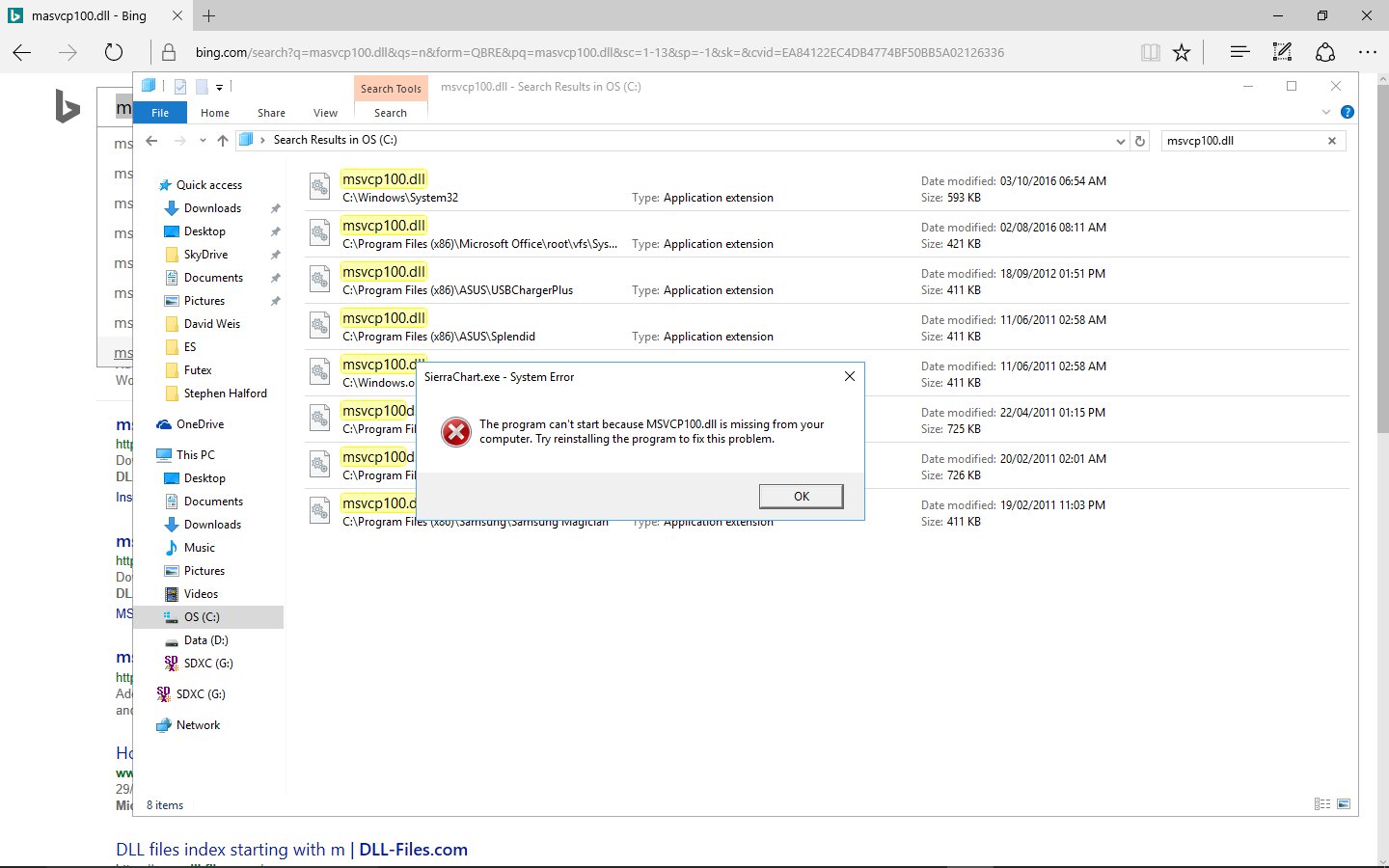This screenshot has height=868, width=1389.
Task: Open the Edge Hub panel
Action: pos(1240,52)
